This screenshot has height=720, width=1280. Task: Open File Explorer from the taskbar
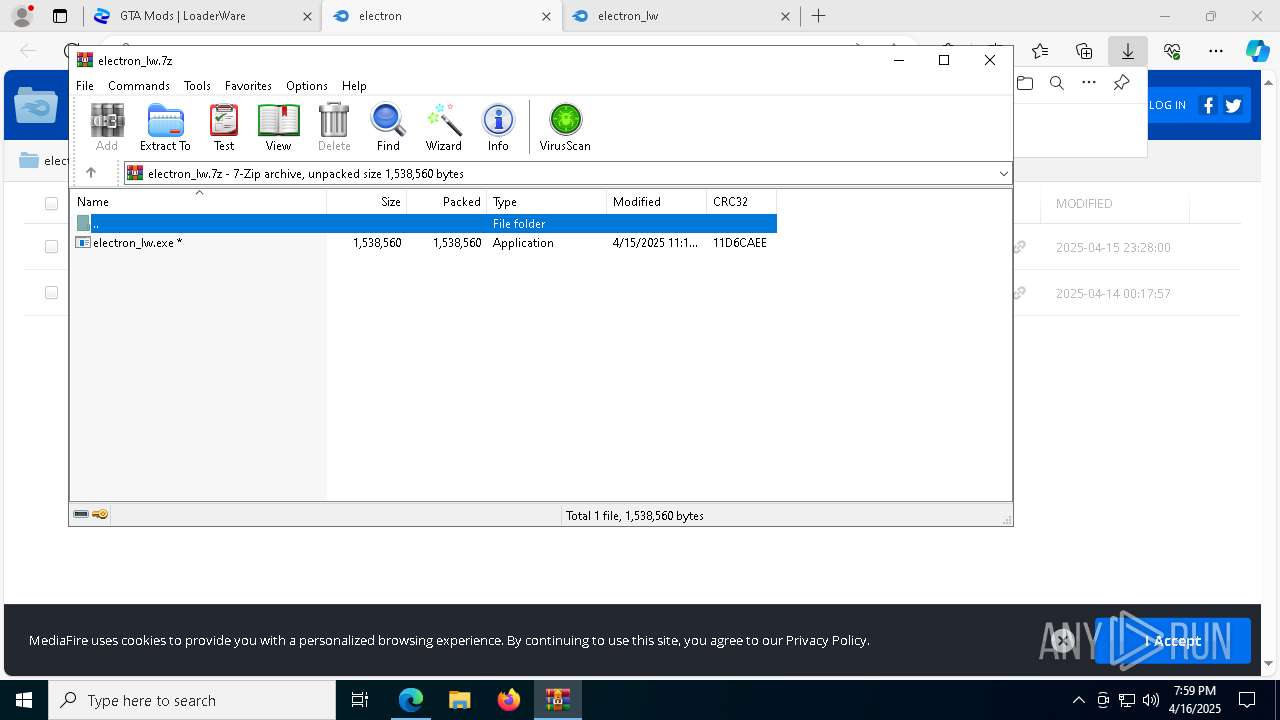[x=459, y=700]
